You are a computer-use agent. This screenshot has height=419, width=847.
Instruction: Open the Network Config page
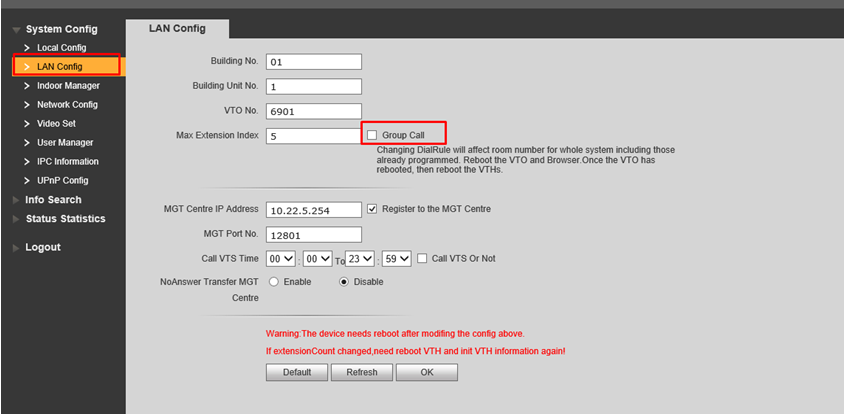(x=67, y=105)
